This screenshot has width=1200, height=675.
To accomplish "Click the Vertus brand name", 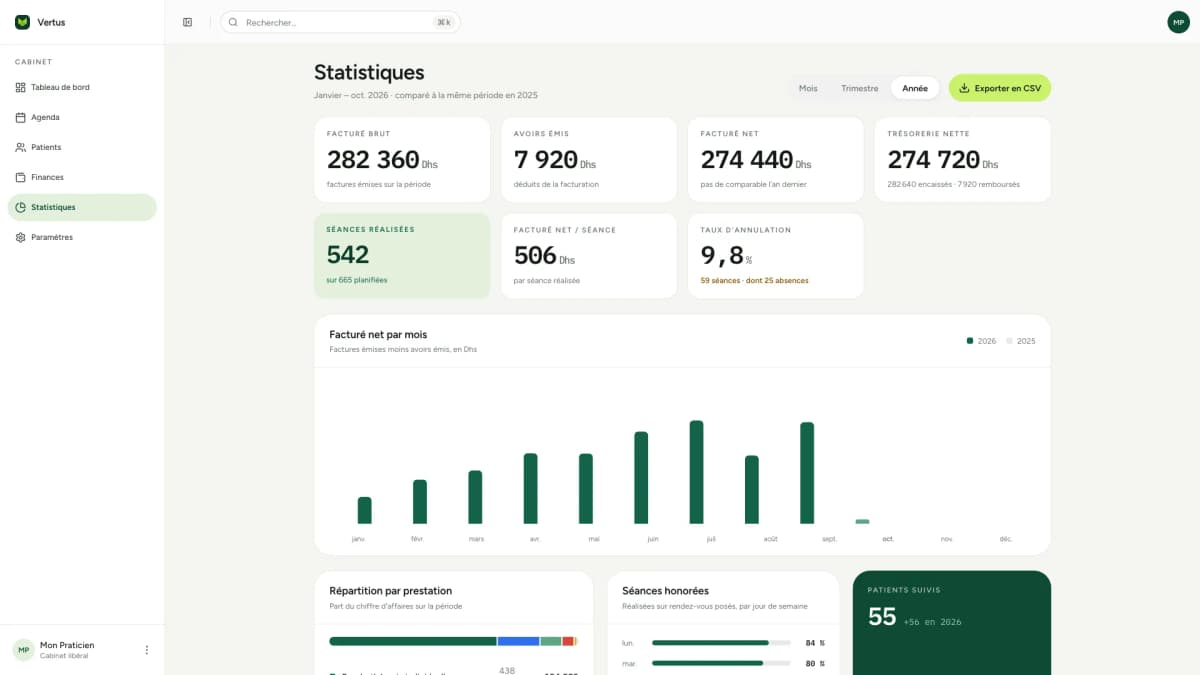I will tap(52, 22).
